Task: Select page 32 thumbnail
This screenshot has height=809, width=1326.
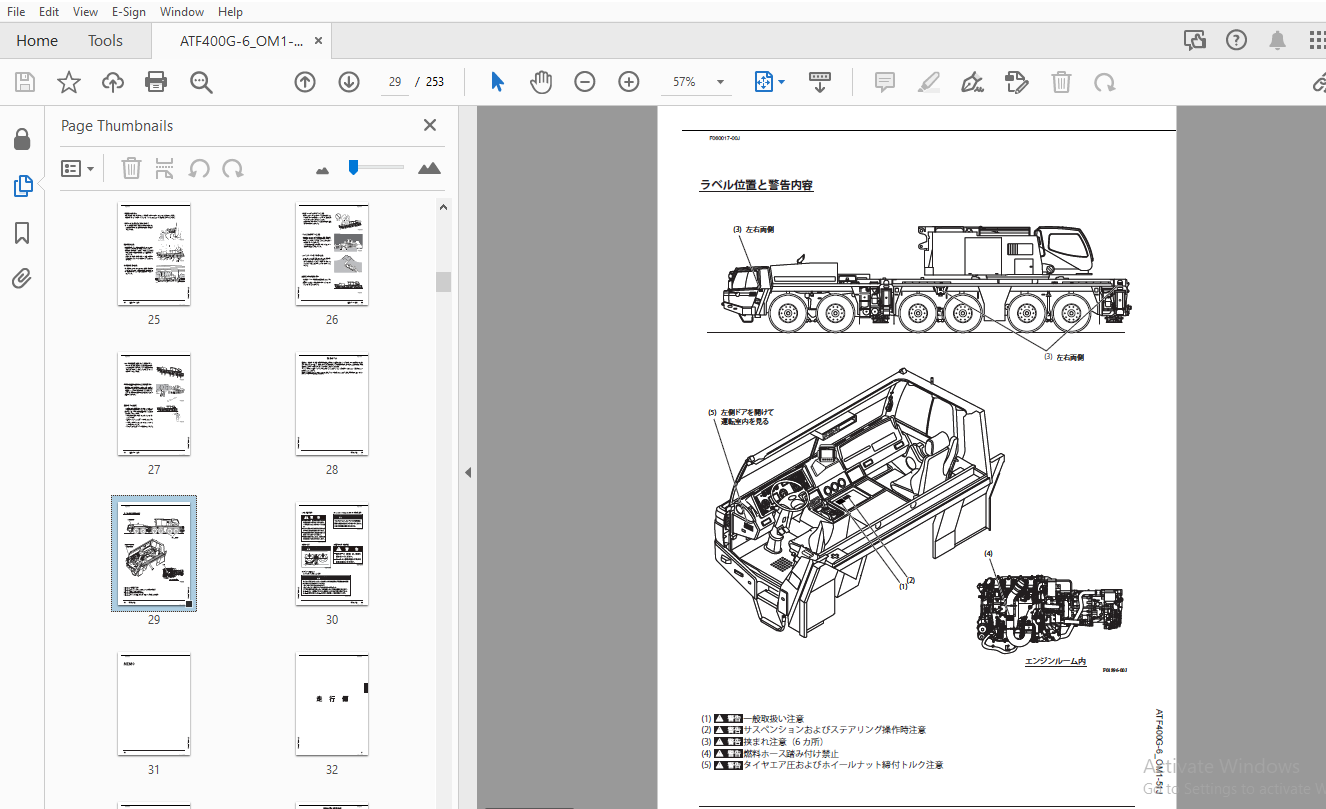Action: [x=332, y=705]
